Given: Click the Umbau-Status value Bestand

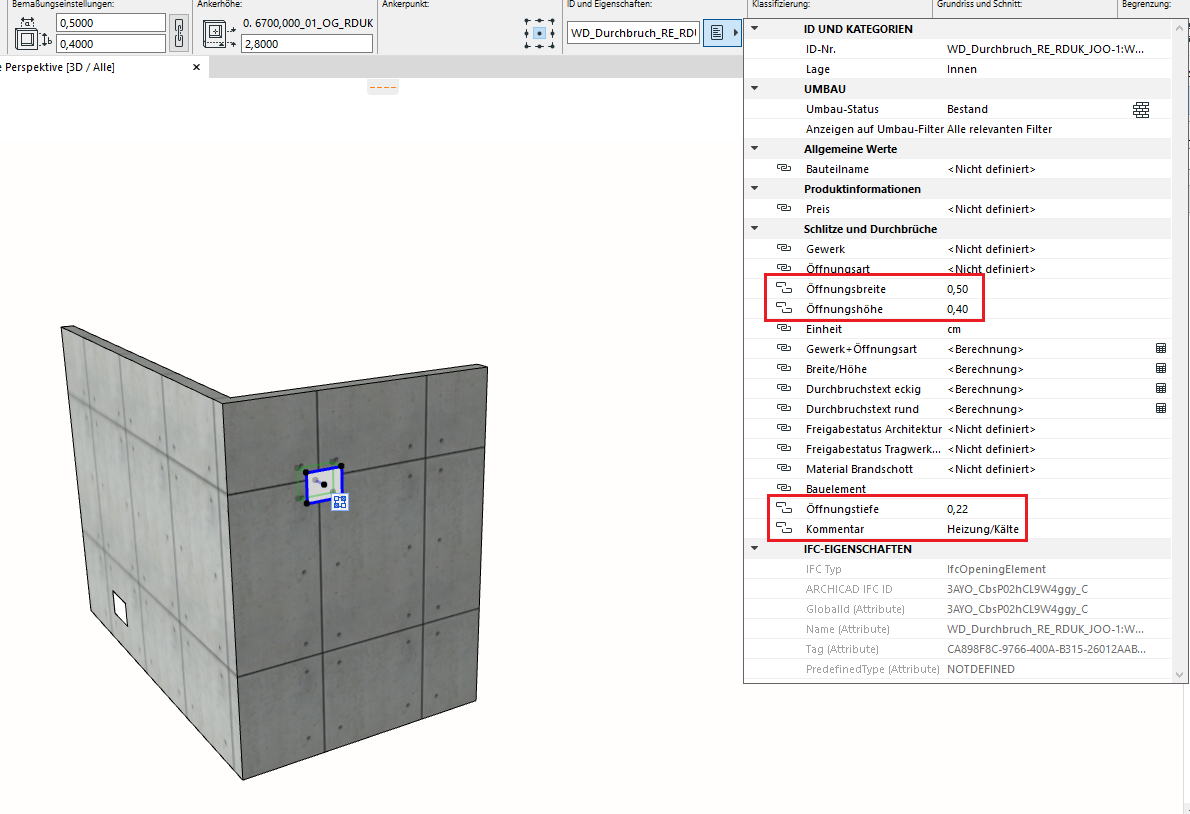Looking at the screenshot, I should pos(967,109).
